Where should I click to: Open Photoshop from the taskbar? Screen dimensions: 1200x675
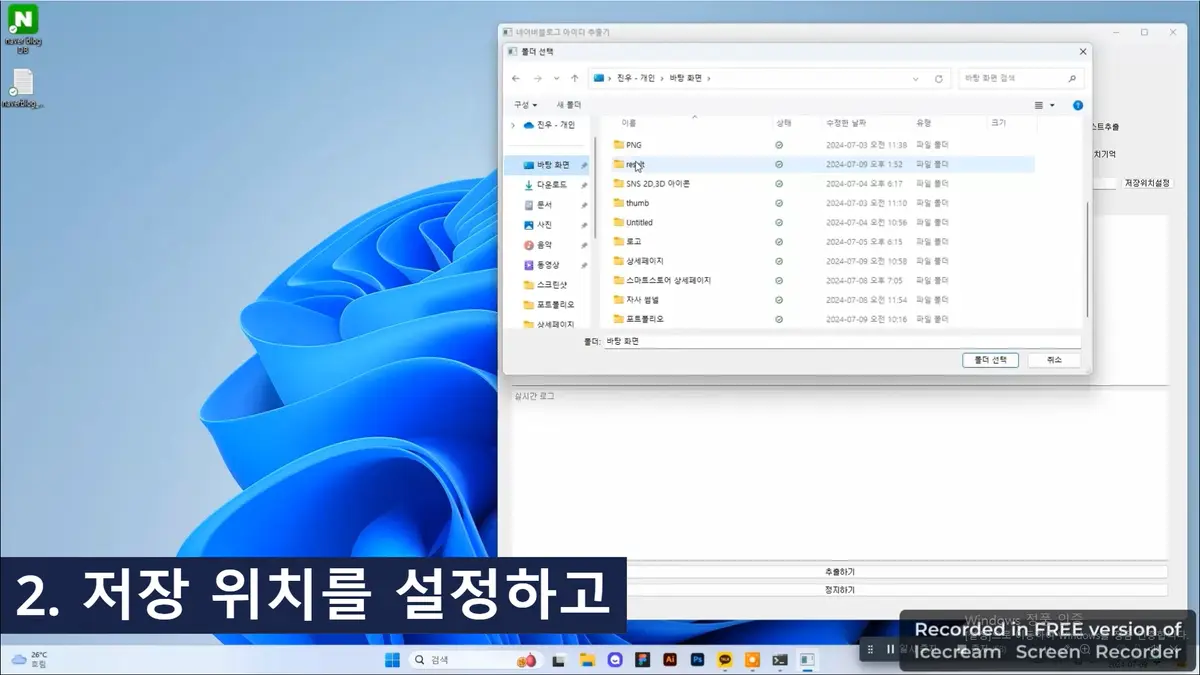click(698, 660)
